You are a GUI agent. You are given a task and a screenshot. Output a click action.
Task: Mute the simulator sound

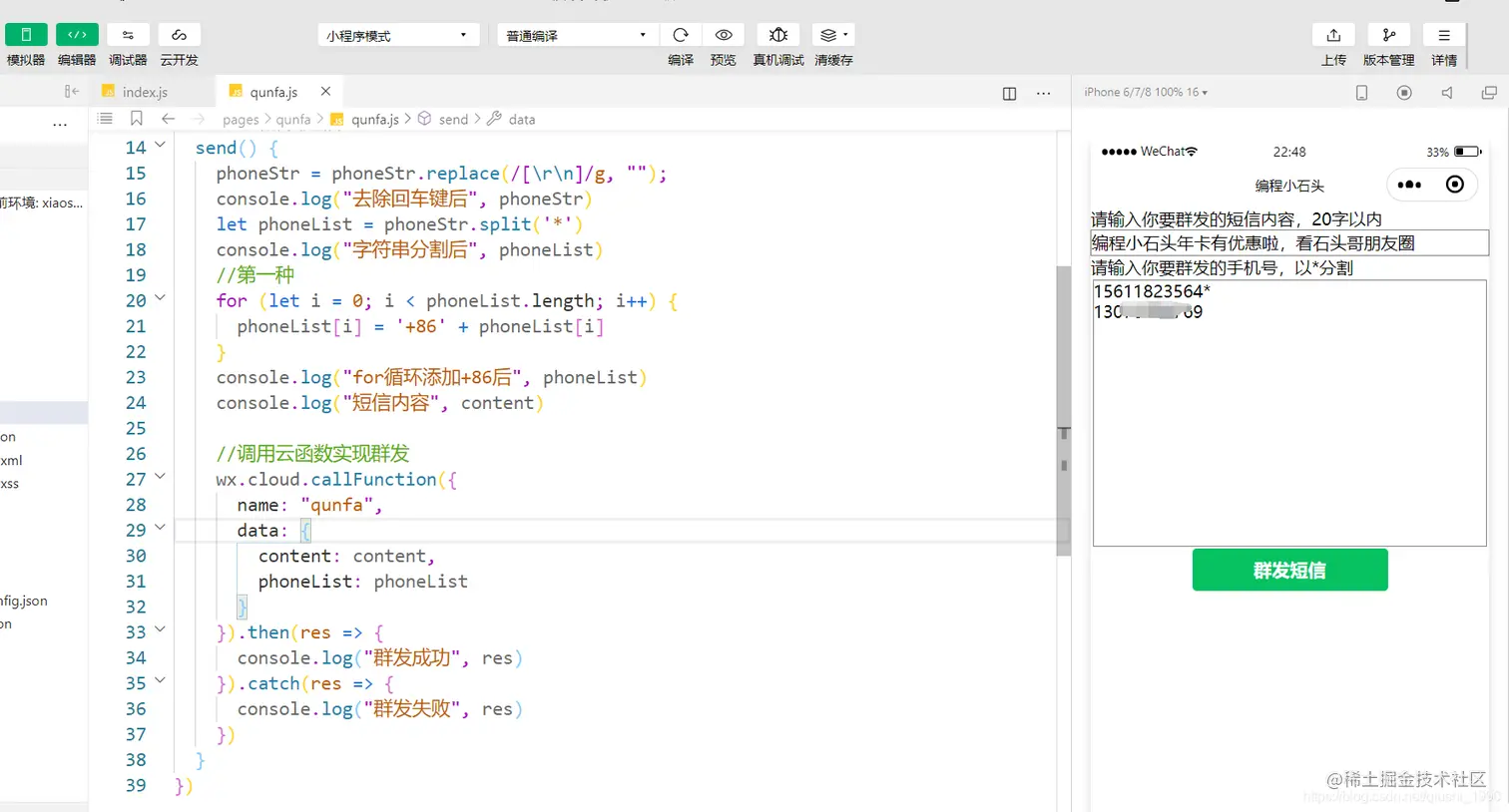tap(1447, 93)
